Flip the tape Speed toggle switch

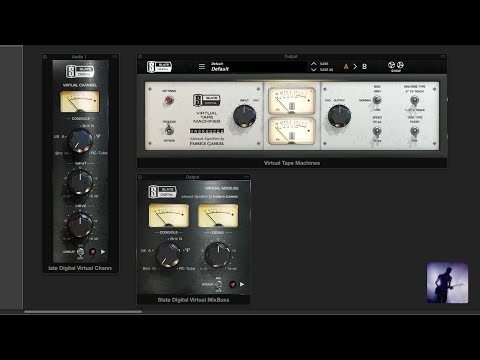coord(377,131)
